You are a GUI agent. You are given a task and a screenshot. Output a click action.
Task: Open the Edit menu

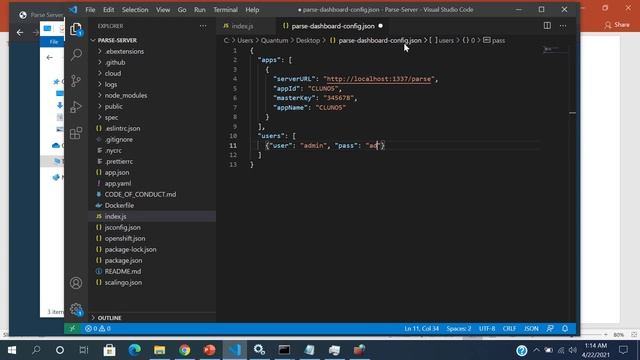(x=109, y=10)
